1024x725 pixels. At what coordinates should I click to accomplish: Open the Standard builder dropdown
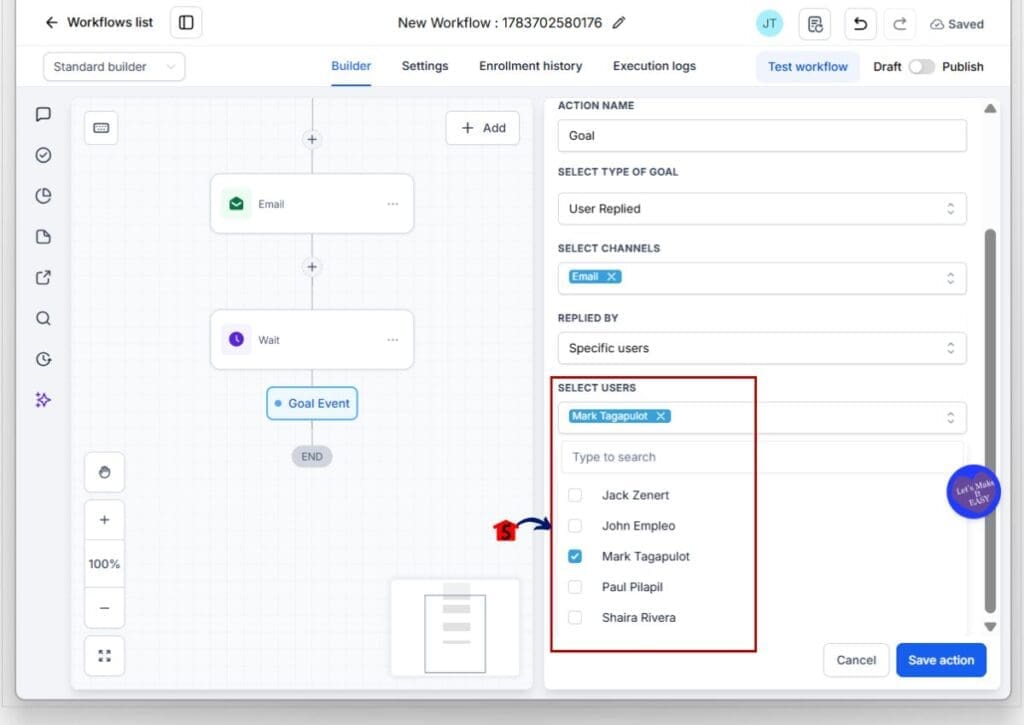point(114,67)
